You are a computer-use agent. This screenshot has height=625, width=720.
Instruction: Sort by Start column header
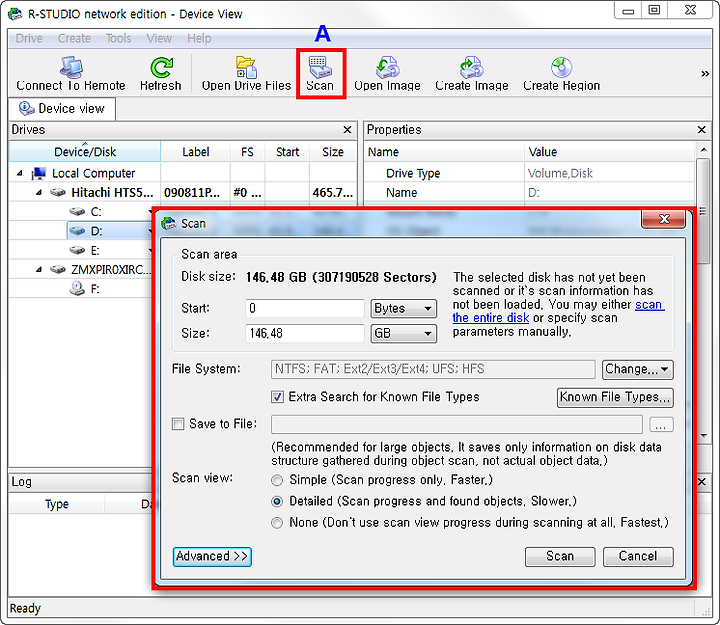coord(287,152)
